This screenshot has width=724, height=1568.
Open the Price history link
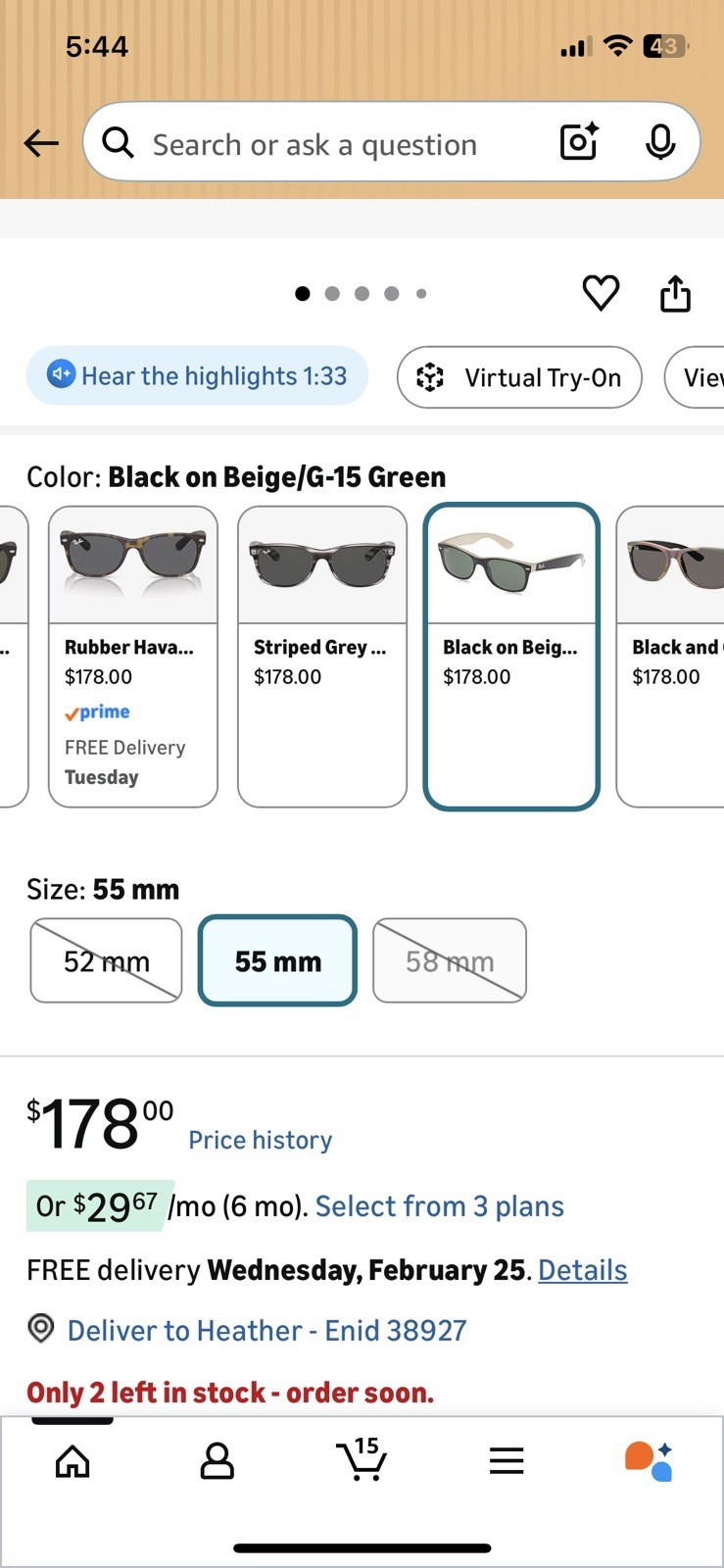260,1140
